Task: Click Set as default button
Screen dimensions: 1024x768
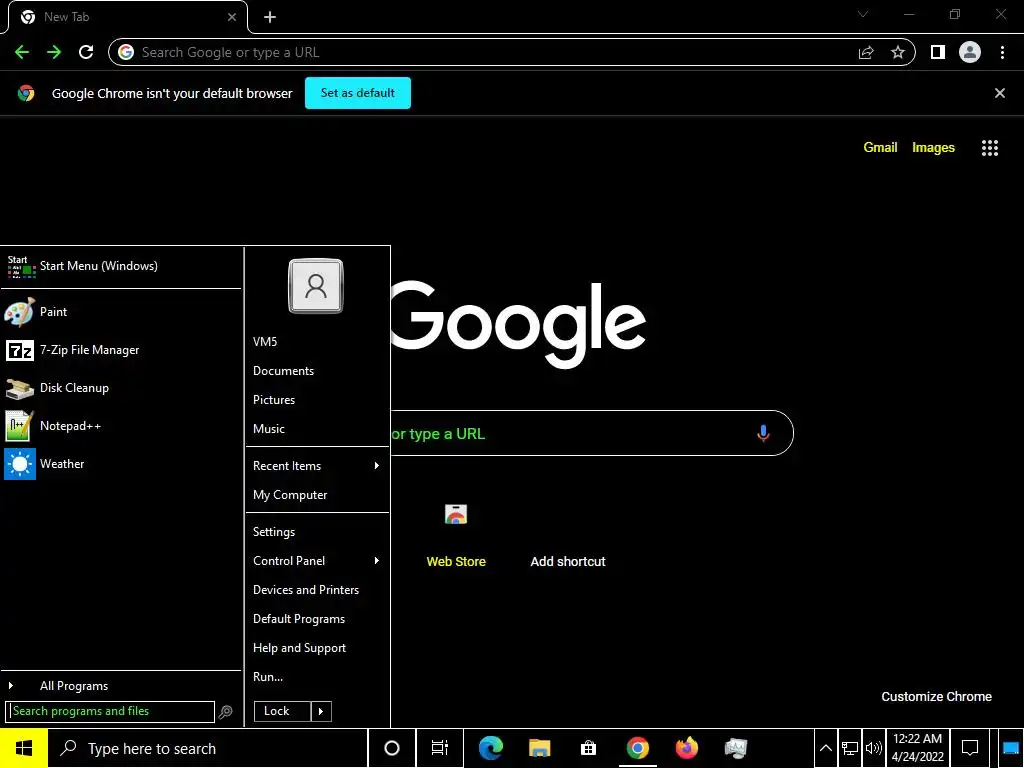Action: [x=358, y=93]
